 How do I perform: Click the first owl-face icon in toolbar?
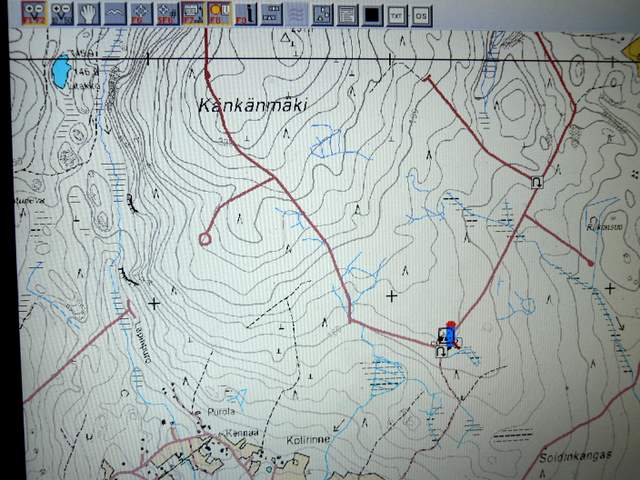(34, 13)
